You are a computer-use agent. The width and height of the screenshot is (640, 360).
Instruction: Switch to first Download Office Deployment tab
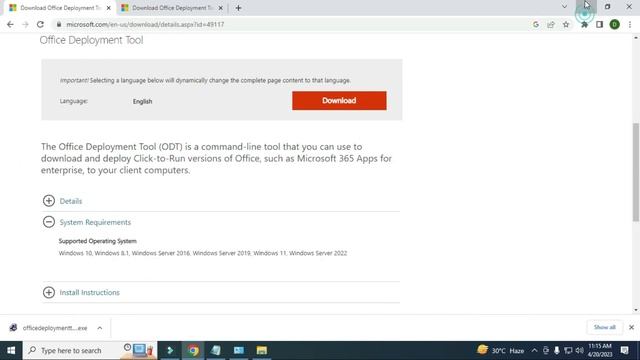pyautogui.click(x=59, y=8)
